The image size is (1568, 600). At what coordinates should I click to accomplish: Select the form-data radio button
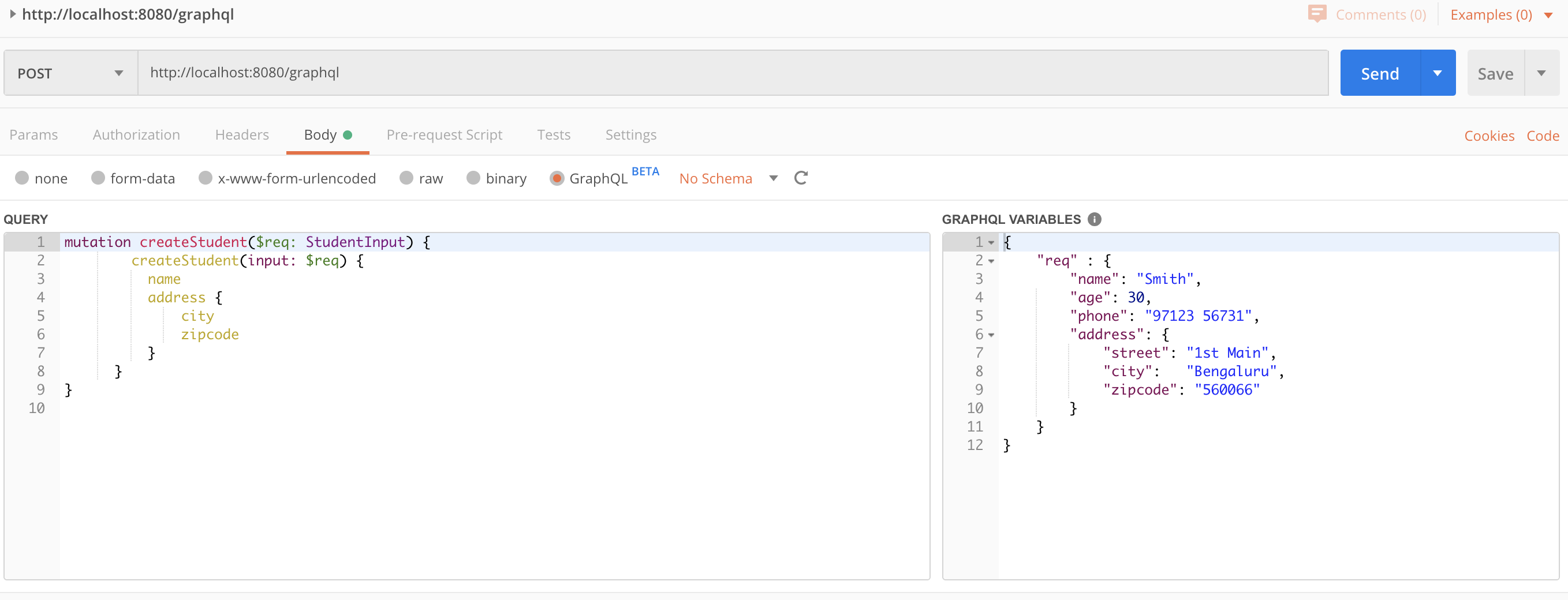(98, 178)
